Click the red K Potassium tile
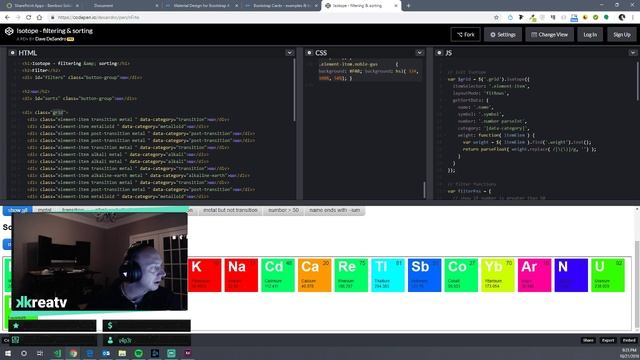The width and height of the screenshot is (640, 360). [x=204, y=275]
